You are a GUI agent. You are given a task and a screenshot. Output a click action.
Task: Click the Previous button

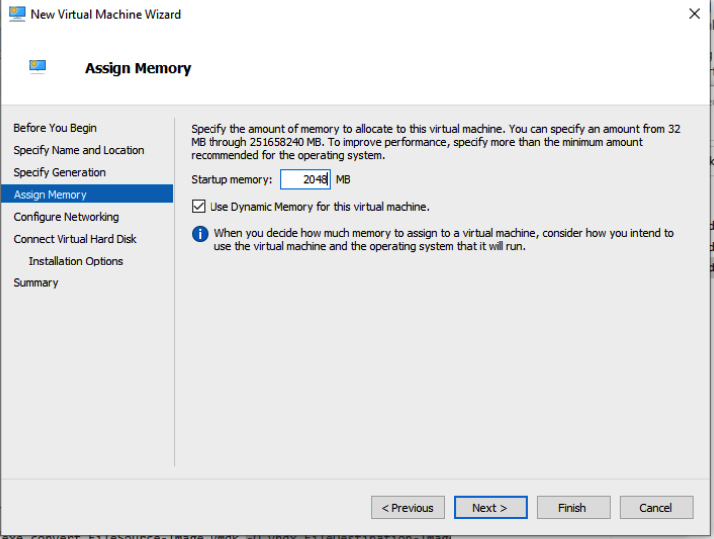coord(408,508)
